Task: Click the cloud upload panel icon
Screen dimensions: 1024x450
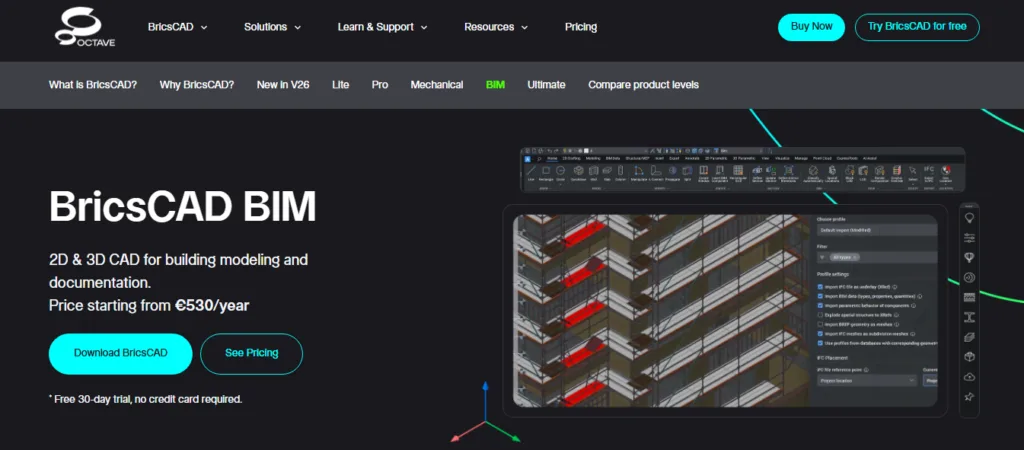Action: point(970,377)
